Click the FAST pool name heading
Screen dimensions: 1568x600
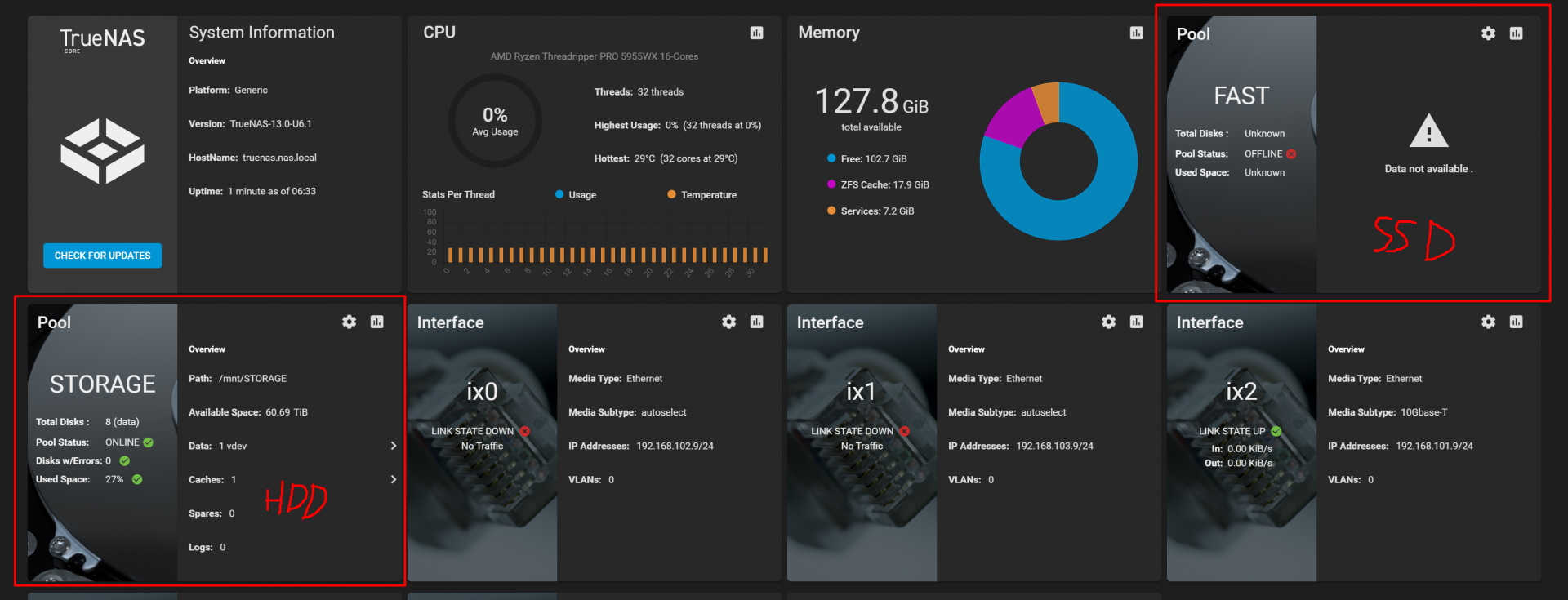pos(1241,96)
